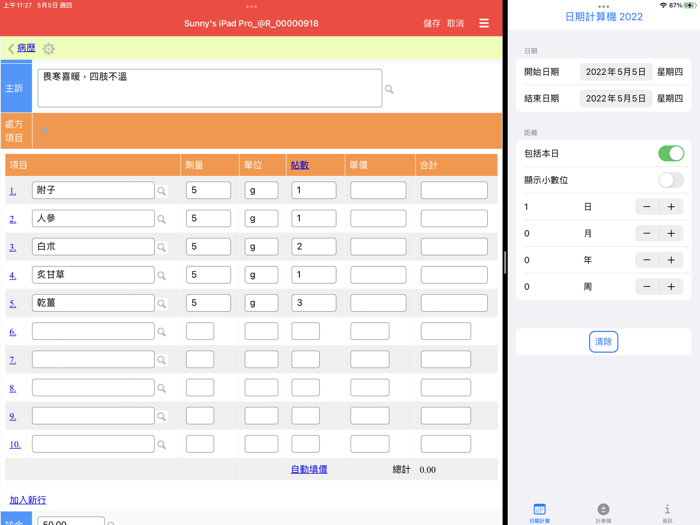Screen dimensions: 700x525
Task: Click the search icon for the 炙甘草 row
Action: 162,275
